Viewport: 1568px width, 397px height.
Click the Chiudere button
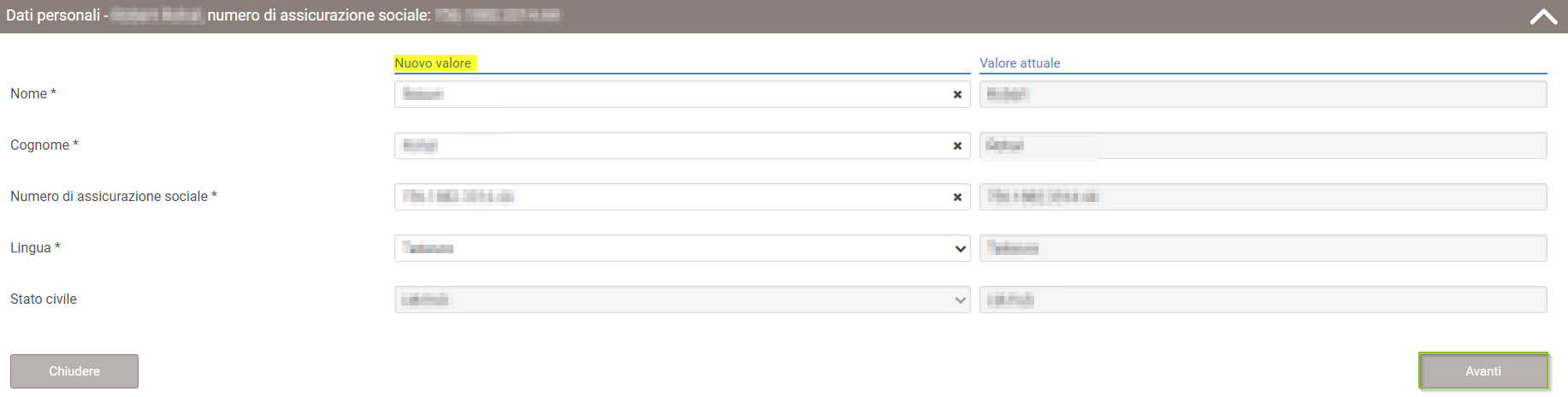[x=74, y=371]
